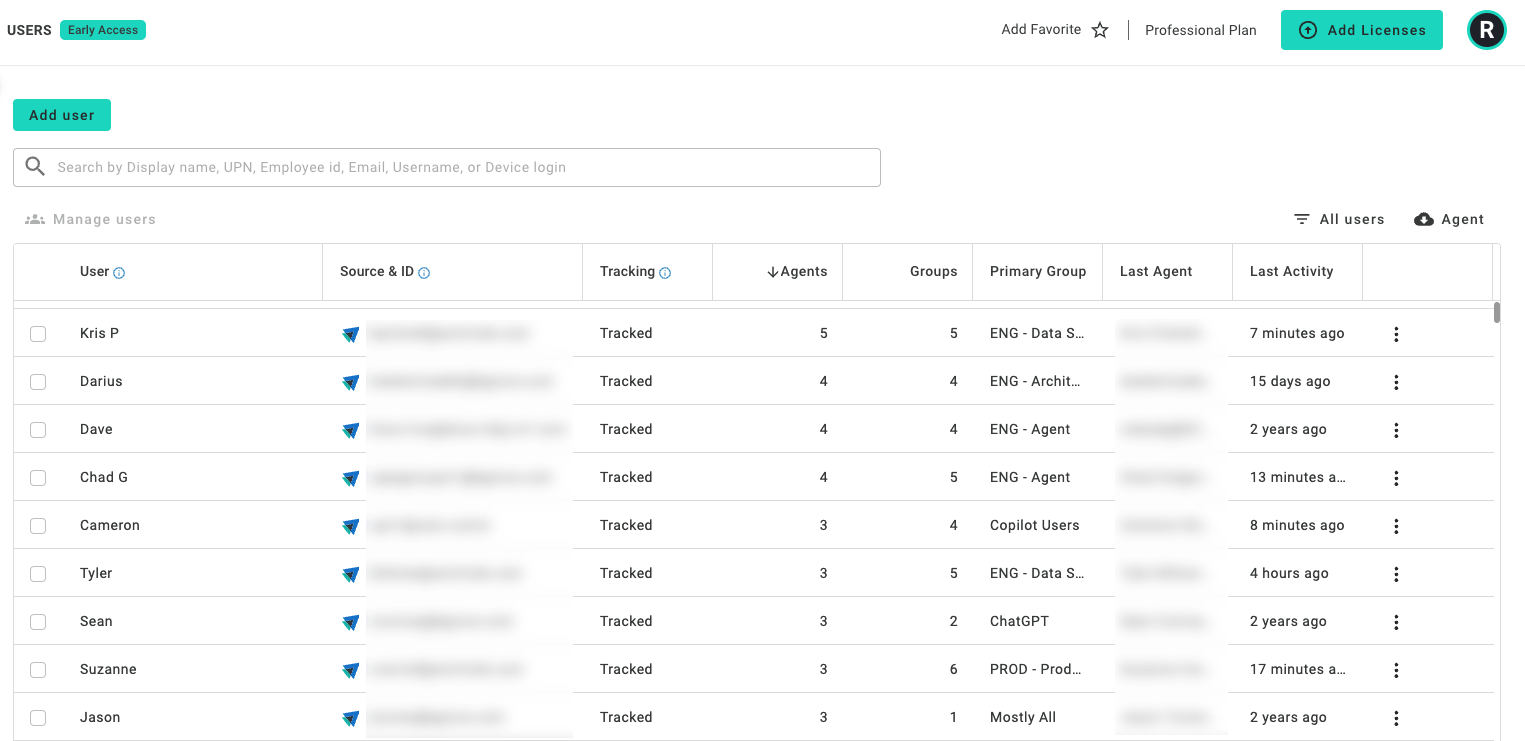Open the three-dot menu for Tyler
This screenshot has width=1525, height=741.
click(x=1396, y=574)
